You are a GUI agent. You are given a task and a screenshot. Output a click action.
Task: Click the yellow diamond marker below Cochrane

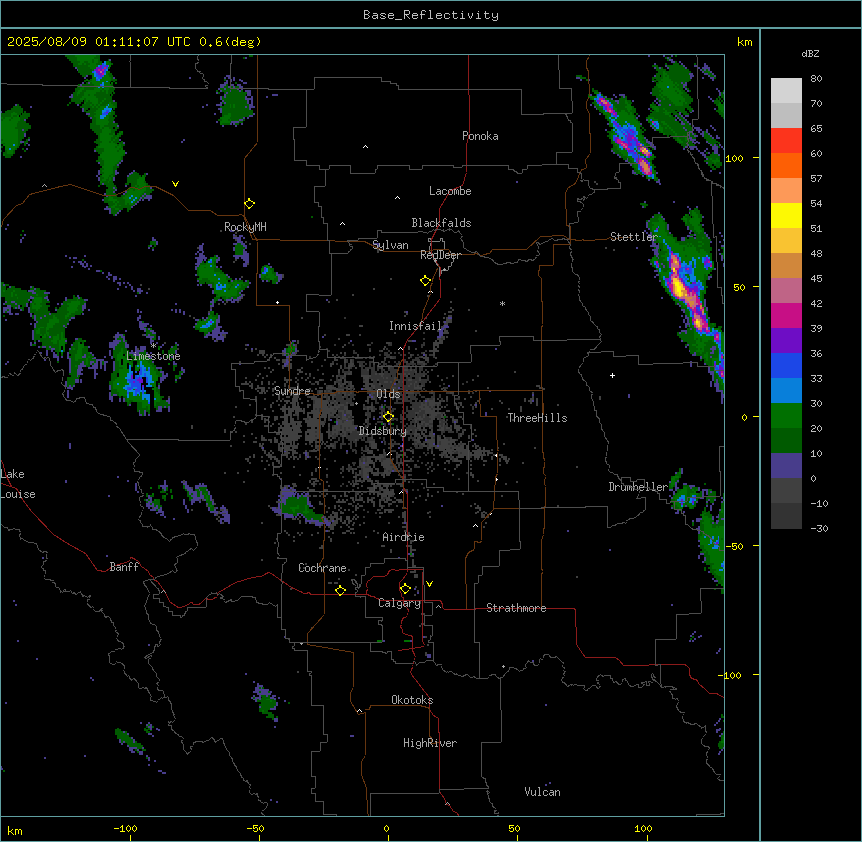tap(340, 590)
